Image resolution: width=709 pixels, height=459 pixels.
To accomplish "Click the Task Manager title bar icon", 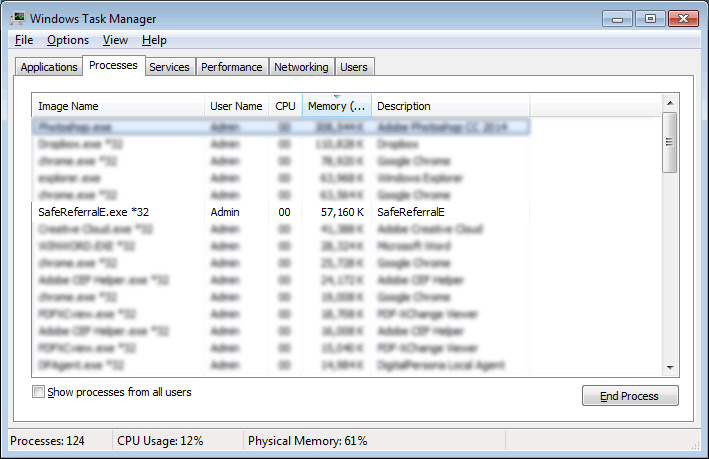I will click(x=18, y=19).
